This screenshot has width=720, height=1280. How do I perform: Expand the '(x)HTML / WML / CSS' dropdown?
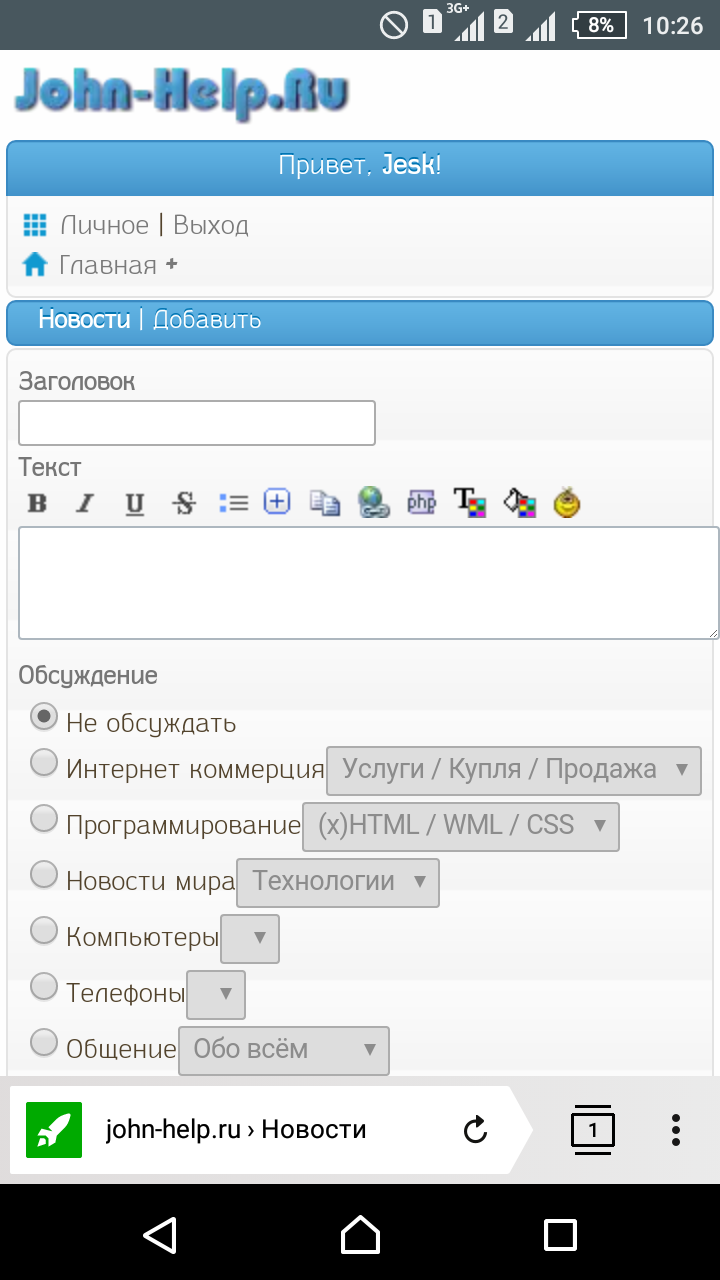click(x=461, y=826)
